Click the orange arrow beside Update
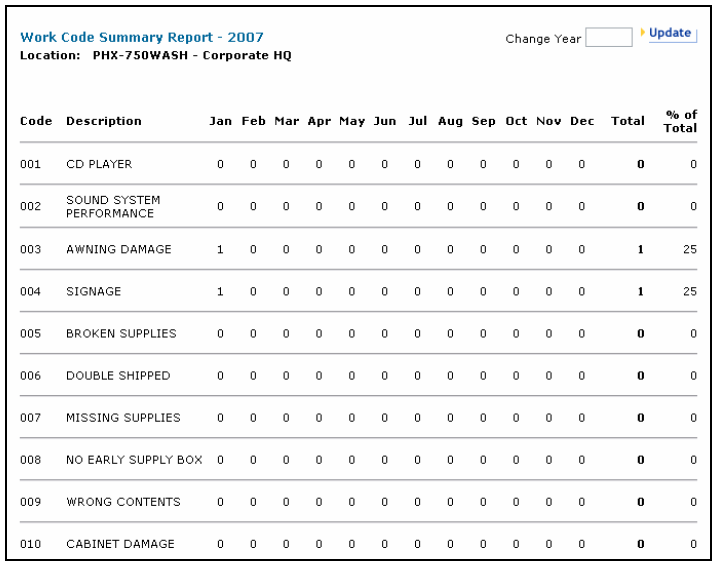The width and height of the screenshot is (718, 567). click(642, 33)
